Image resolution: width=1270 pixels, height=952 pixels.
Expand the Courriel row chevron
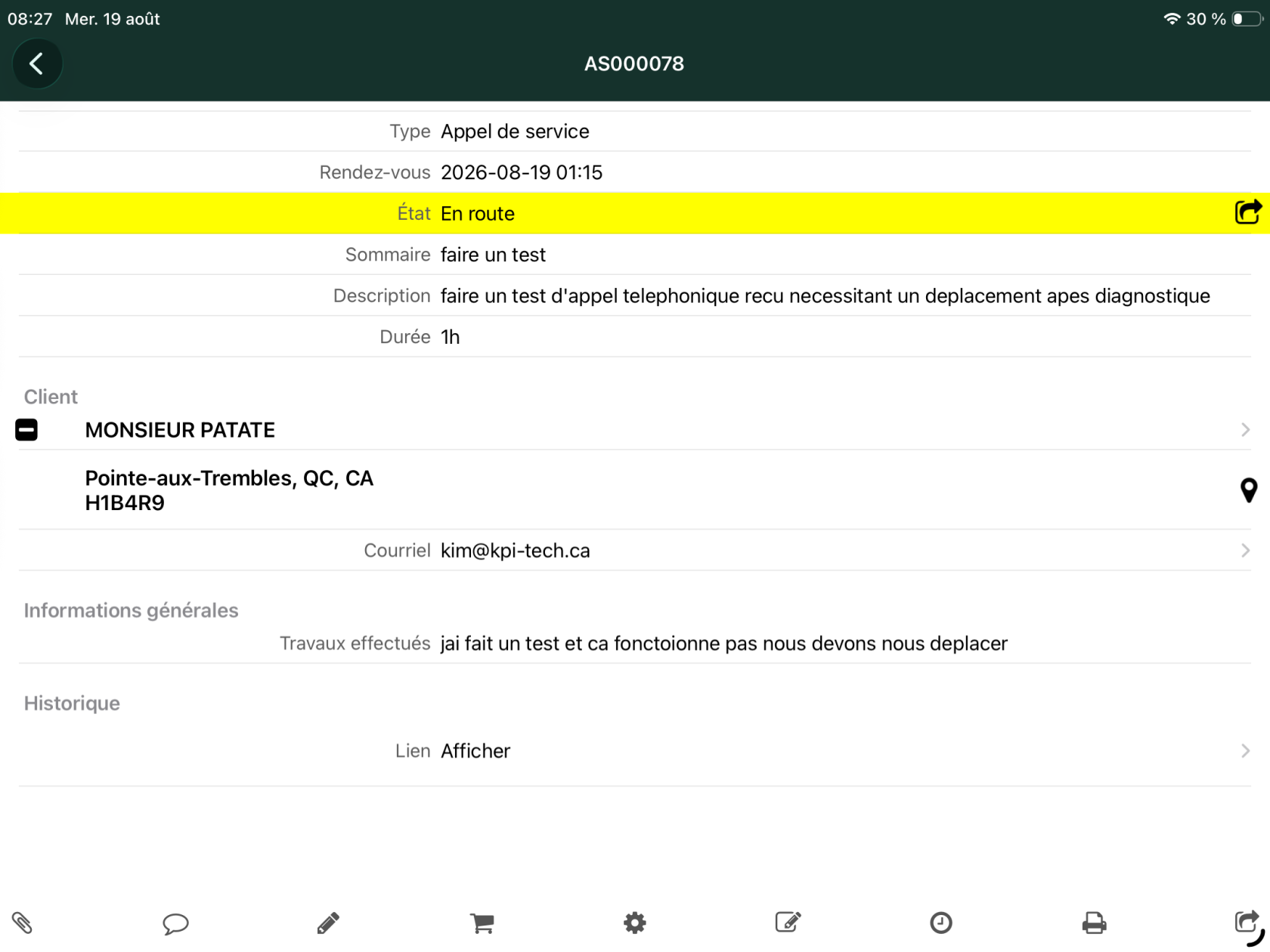point(1245,551)
